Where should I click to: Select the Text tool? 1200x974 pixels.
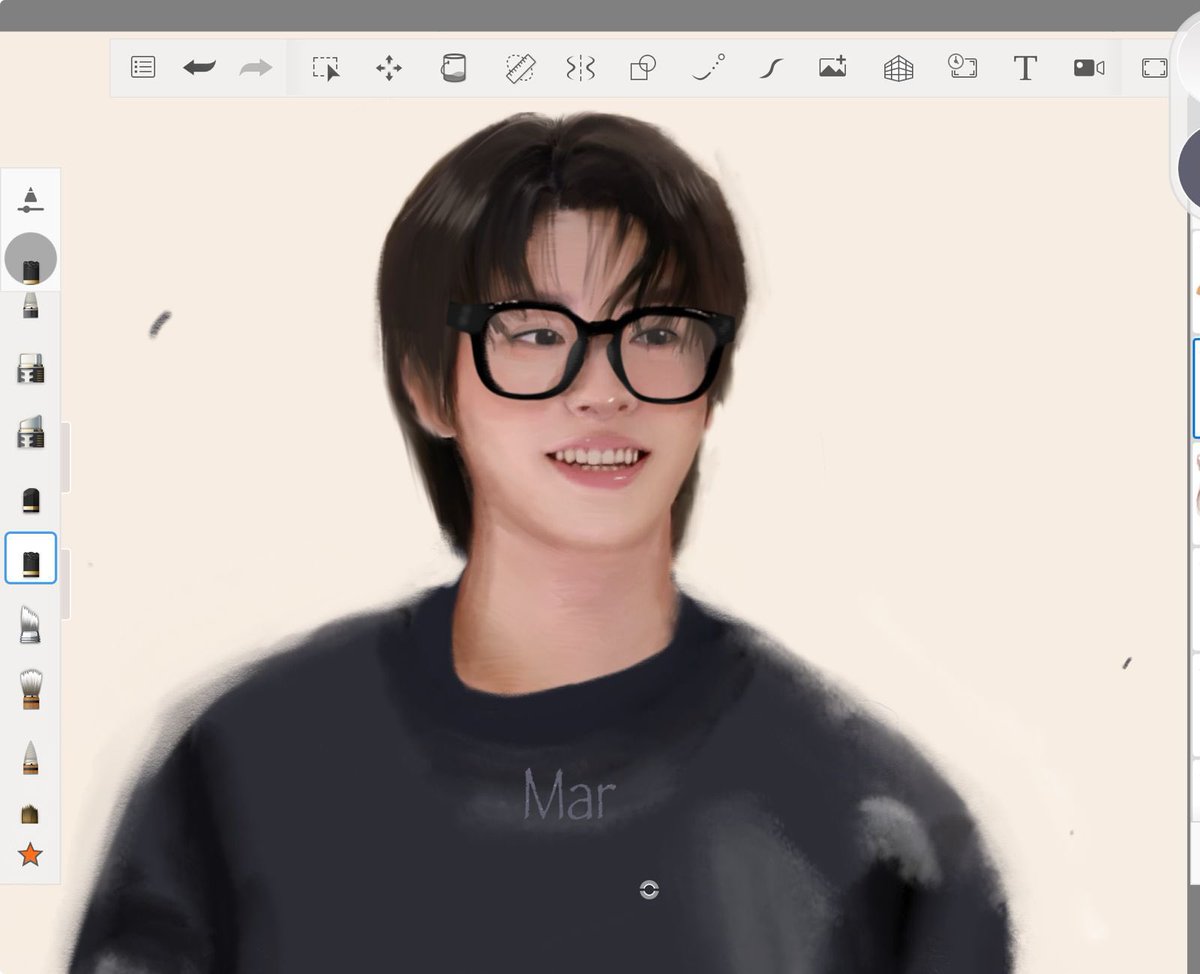point(1025,67)
